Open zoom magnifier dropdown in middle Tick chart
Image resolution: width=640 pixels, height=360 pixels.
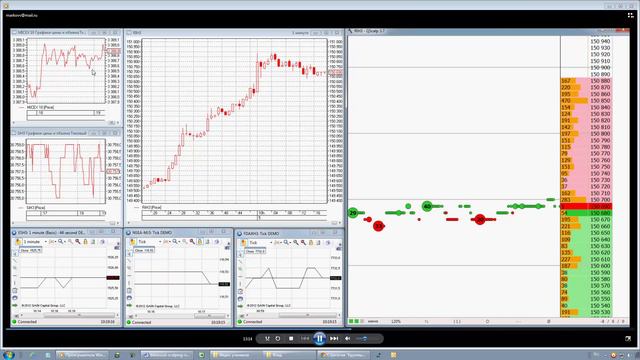click(x=176, y=242)
